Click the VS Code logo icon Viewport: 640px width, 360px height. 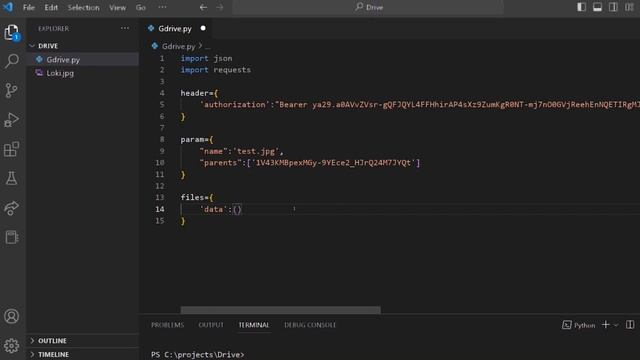click(x=8, y=7)
